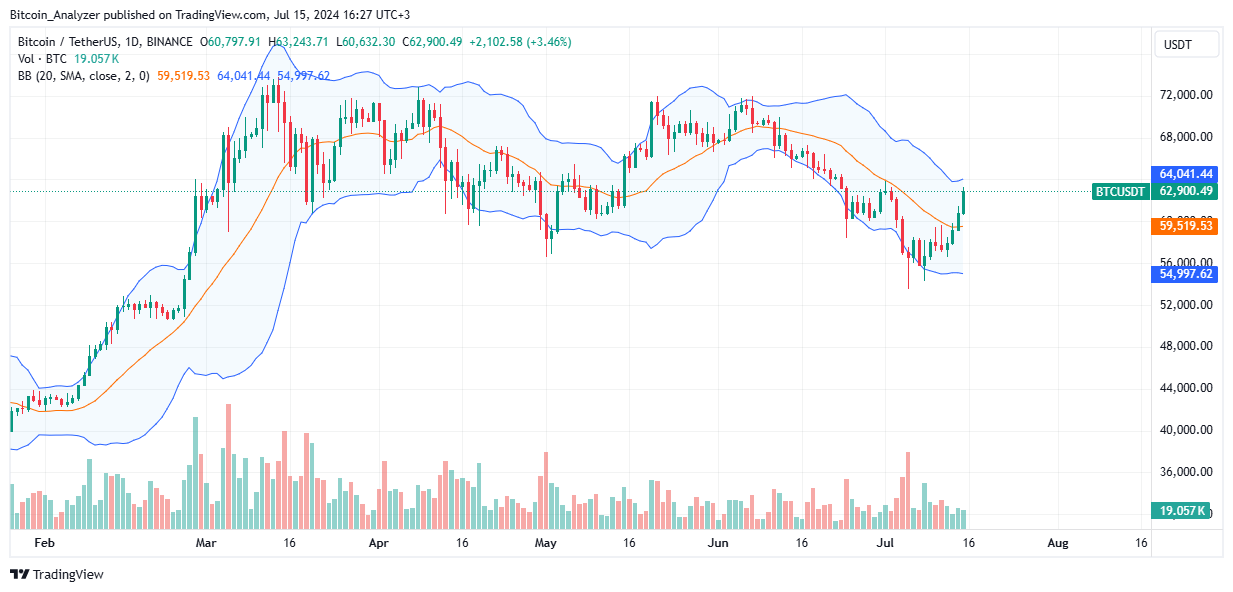
Task: Click the Jun label on time axis
Action: click(717, 543)
